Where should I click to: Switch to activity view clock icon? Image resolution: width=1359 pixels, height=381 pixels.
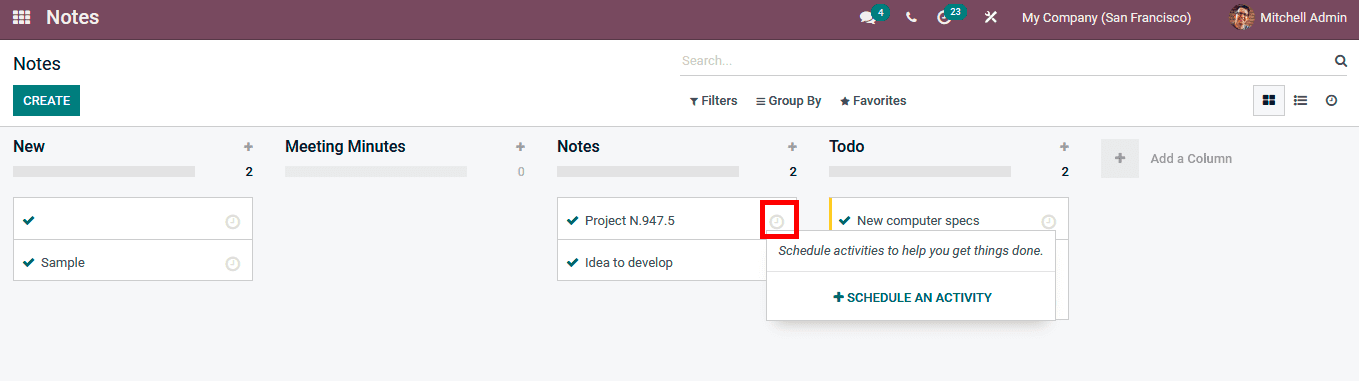pyautogui.click(x=1331, y=100)
